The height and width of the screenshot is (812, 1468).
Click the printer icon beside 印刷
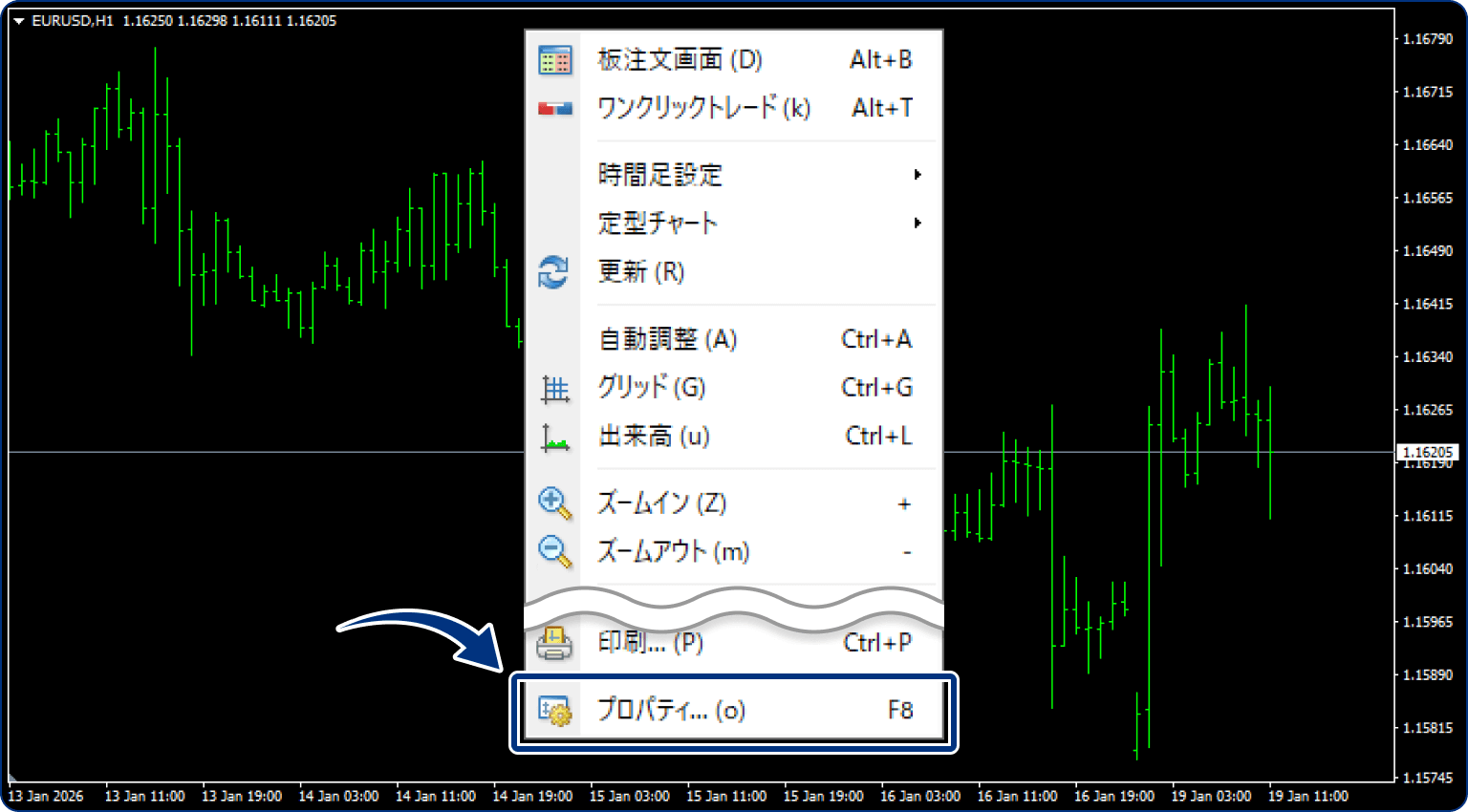pos(554,642)
